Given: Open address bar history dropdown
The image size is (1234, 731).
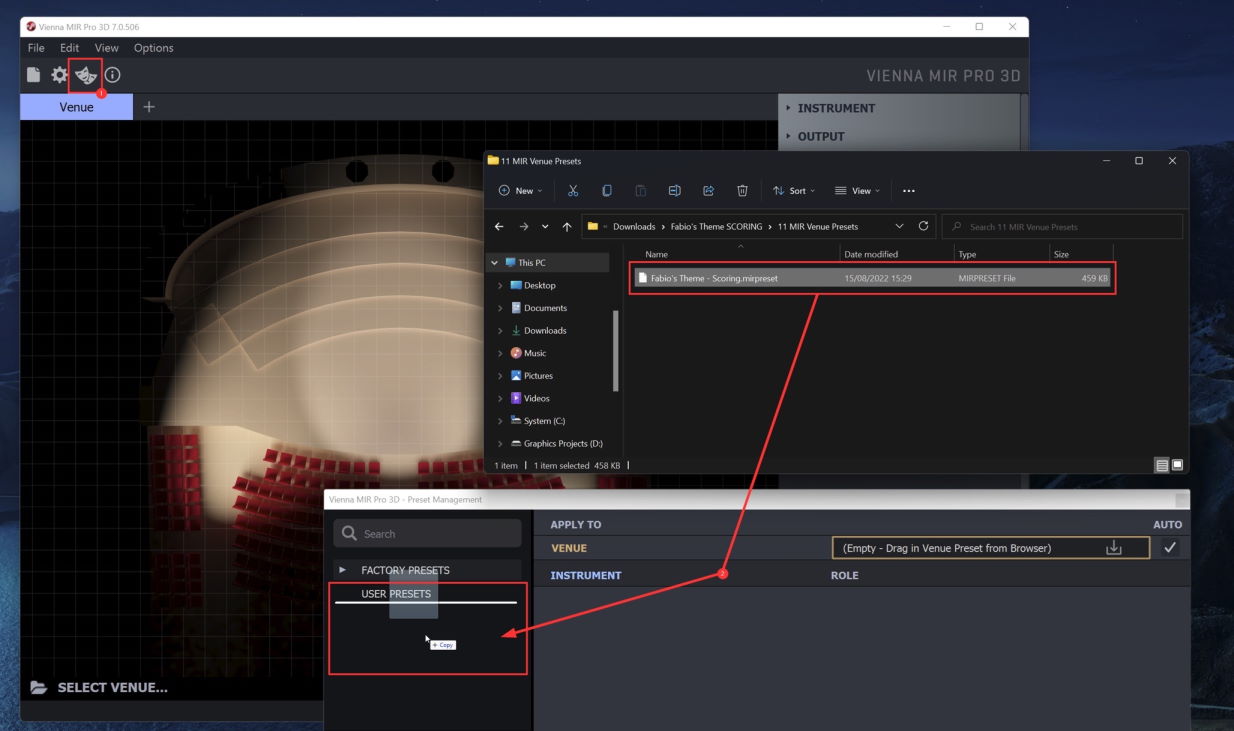Looking at the screenshot, I should [899, 227].
